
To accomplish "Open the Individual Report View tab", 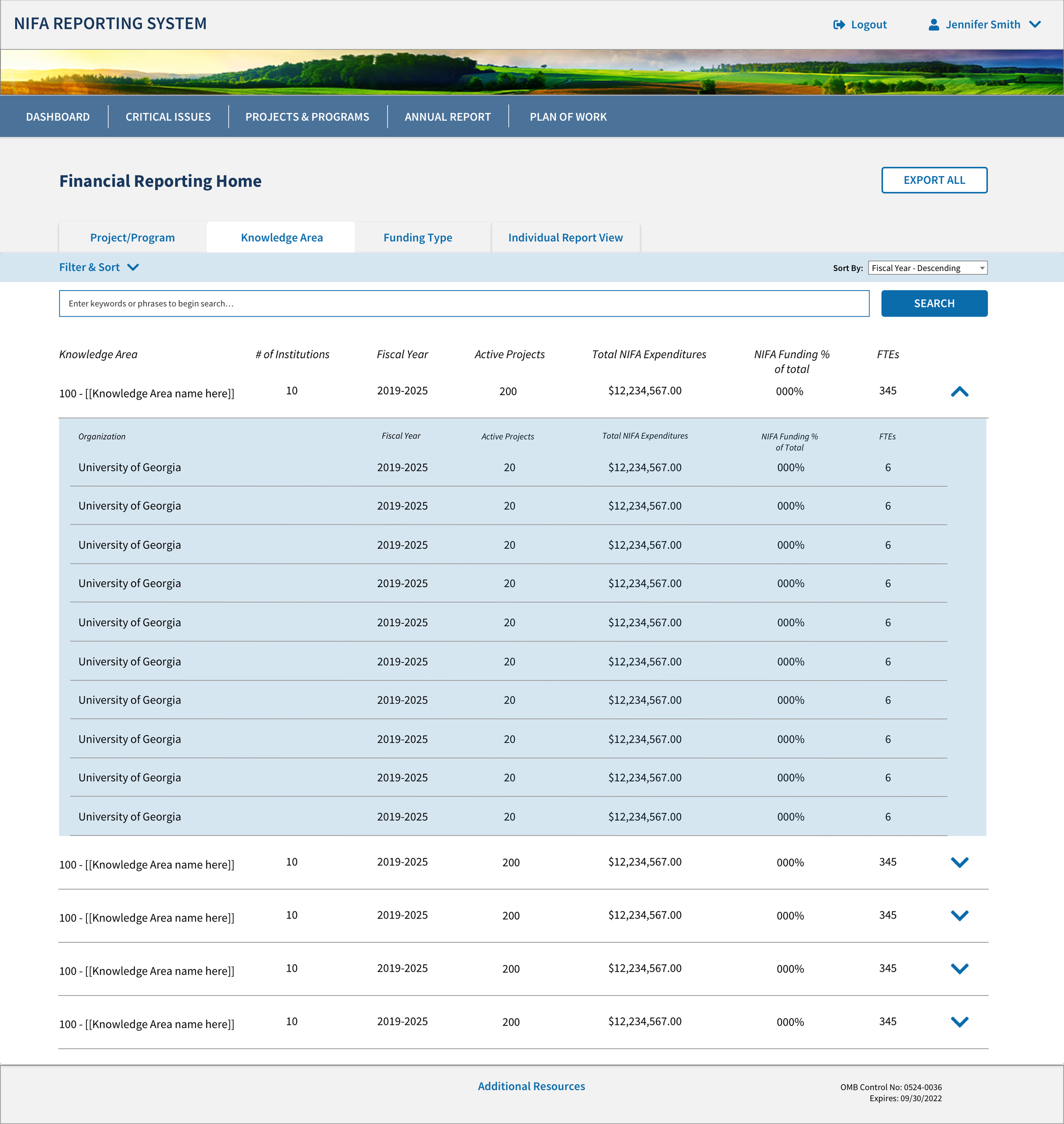I will (x=565, y=237).
